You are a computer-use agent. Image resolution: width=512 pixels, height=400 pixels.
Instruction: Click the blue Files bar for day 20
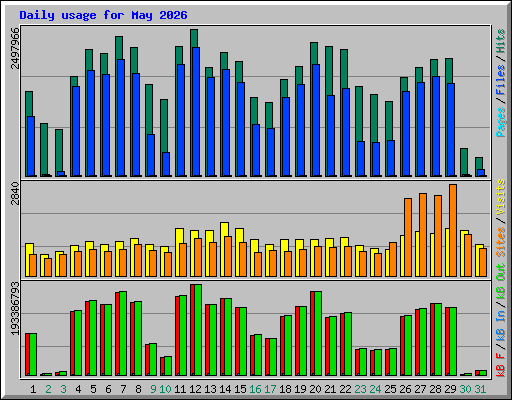(316, 120)
